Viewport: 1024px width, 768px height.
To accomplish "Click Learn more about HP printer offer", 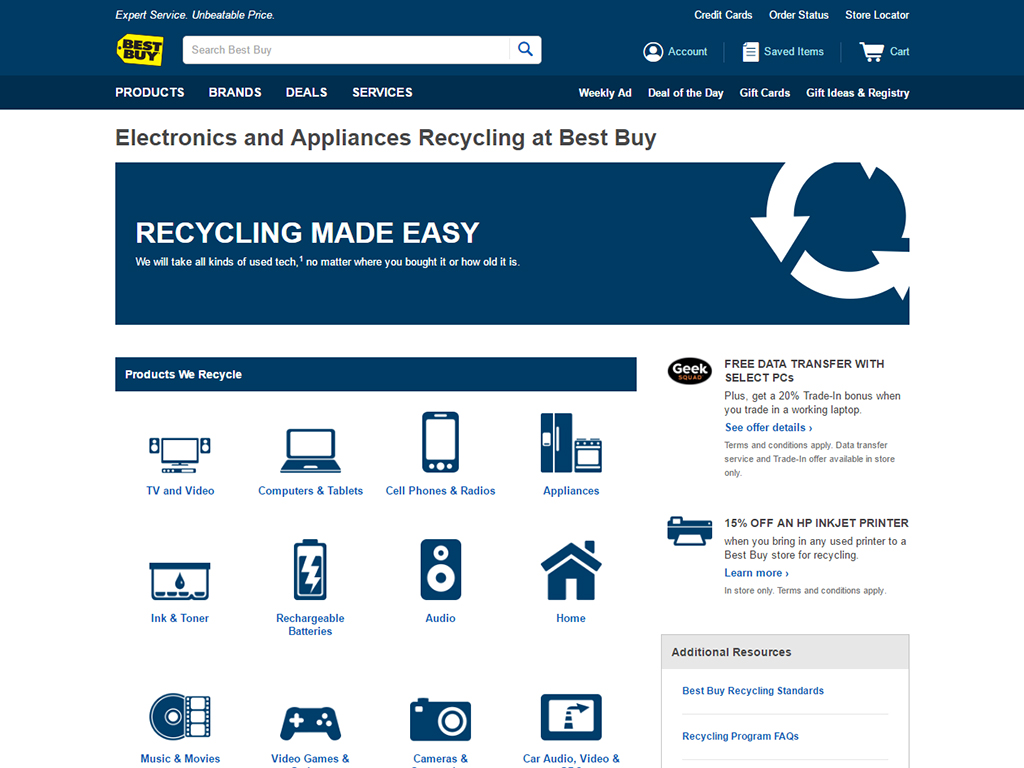I will click(756, 573).
